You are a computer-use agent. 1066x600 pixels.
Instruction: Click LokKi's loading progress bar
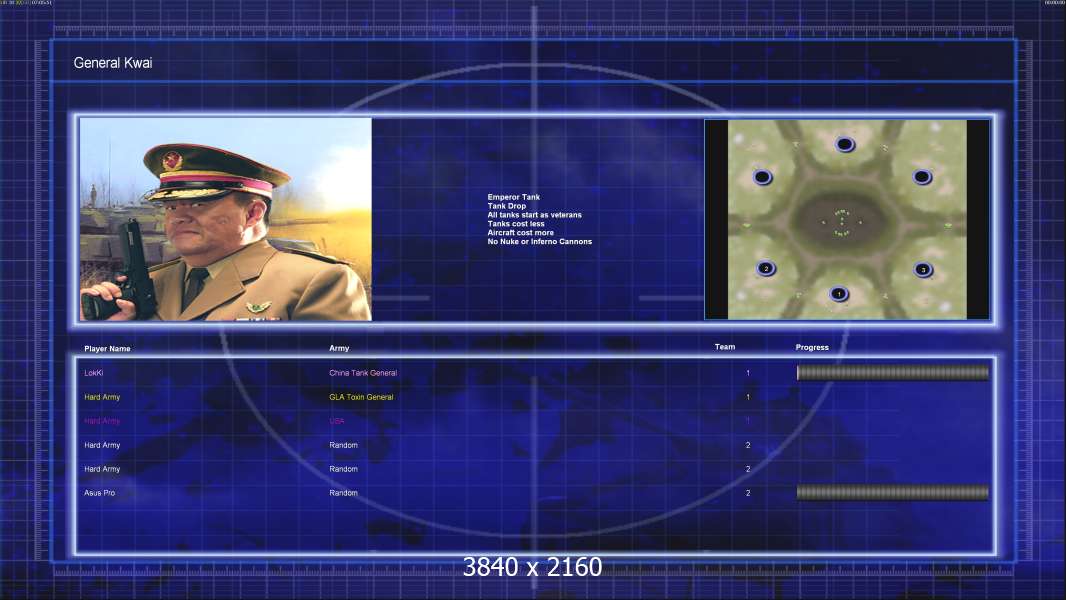click(x=893, y=372)
